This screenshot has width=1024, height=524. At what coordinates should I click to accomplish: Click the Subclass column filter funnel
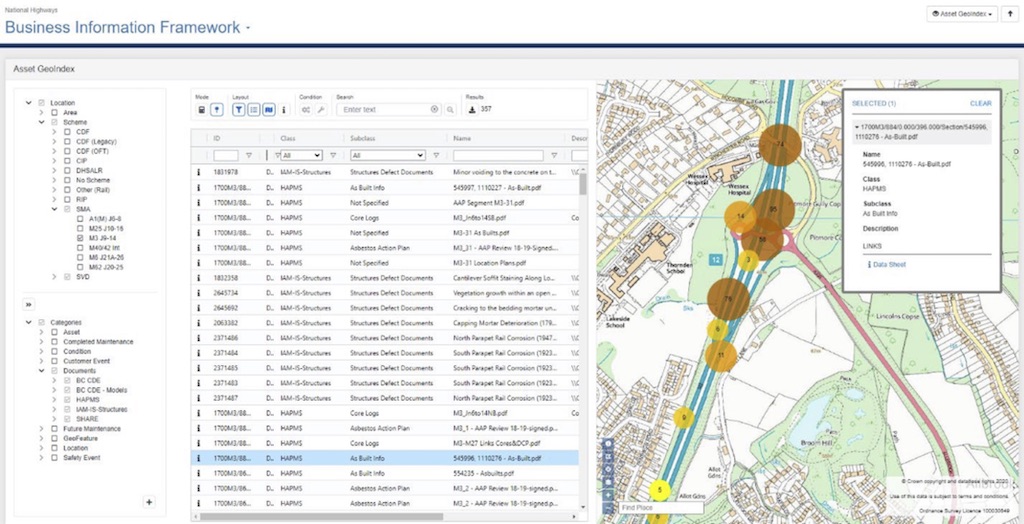[x=436, y=156]
